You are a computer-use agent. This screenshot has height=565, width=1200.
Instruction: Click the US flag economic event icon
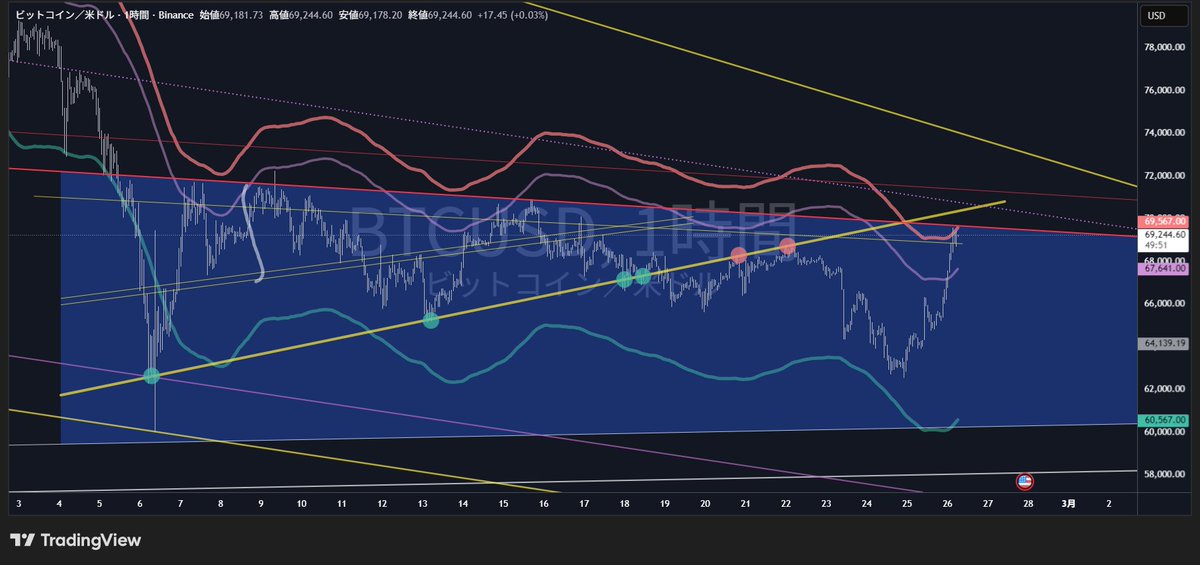tap(1025, 482)
